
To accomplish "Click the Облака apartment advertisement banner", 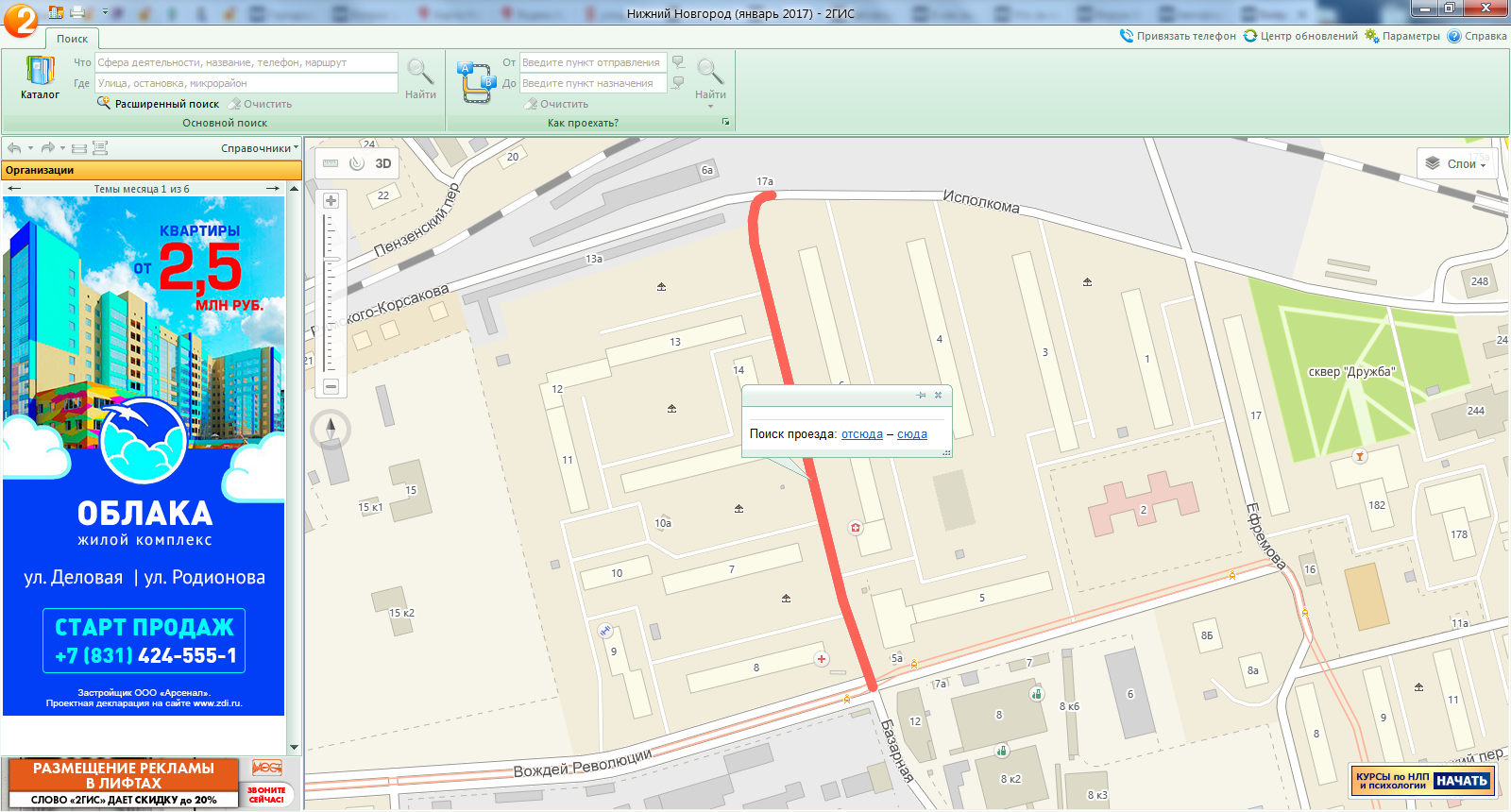I will 144,456.
